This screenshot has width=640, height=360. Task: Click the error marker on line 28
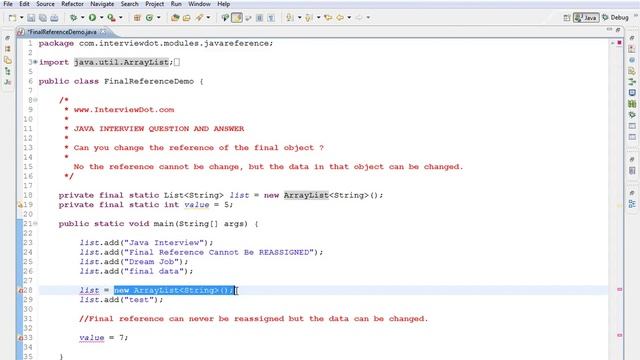pyautogui.click(x=20, y=291)
